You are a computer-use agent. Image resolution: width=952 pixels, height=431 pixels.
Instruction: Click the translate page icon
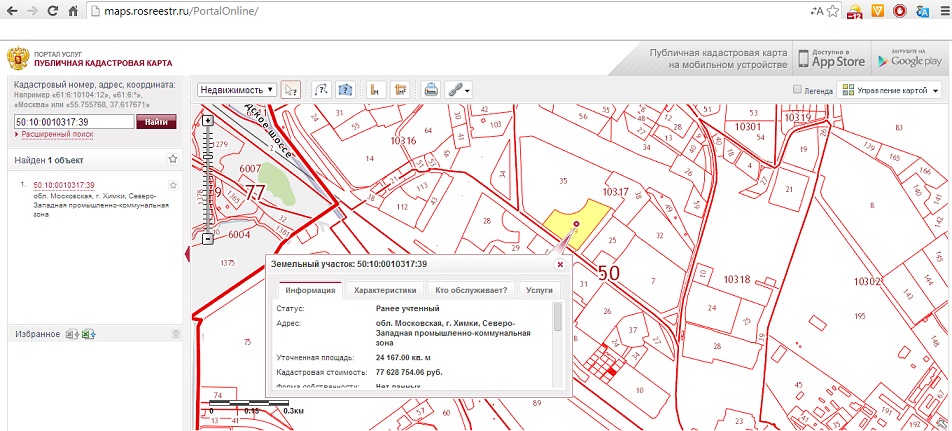(x=816, y=11)
